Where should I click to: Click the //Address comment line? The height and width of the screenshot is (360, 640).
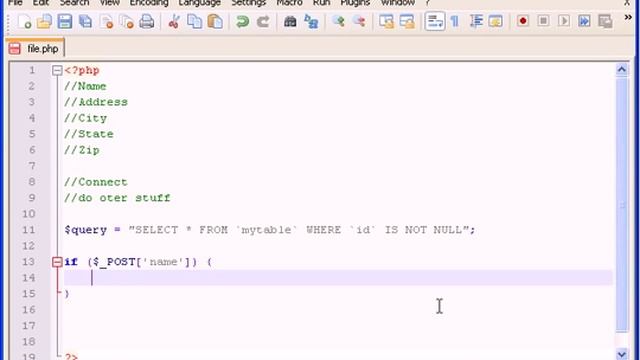(96, 102)
